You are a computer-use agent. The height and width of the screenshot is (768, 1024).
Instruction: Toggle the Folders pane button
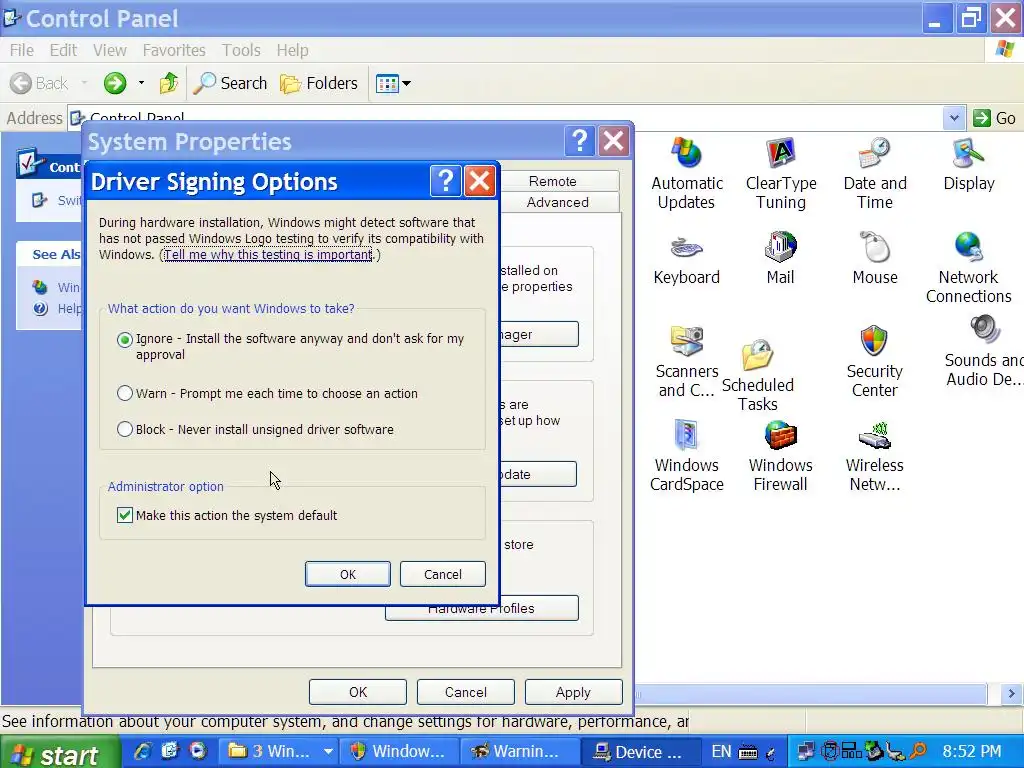point(319,83)
